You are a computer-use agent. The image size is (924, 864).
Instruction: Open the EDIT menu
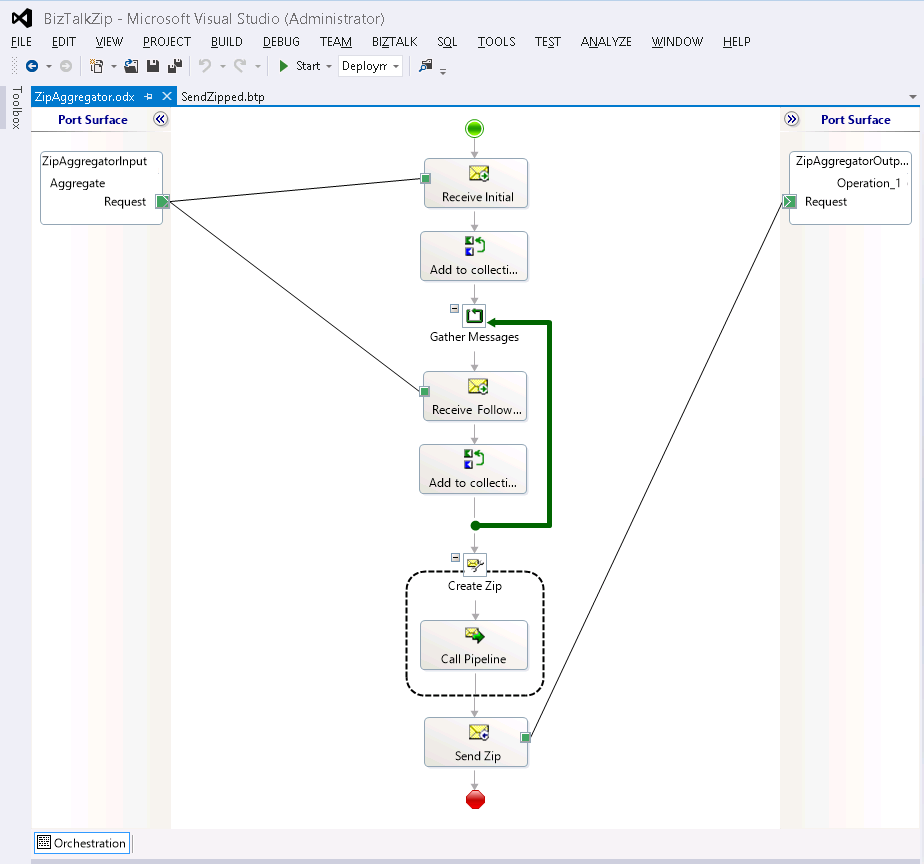tap(64, 42)
